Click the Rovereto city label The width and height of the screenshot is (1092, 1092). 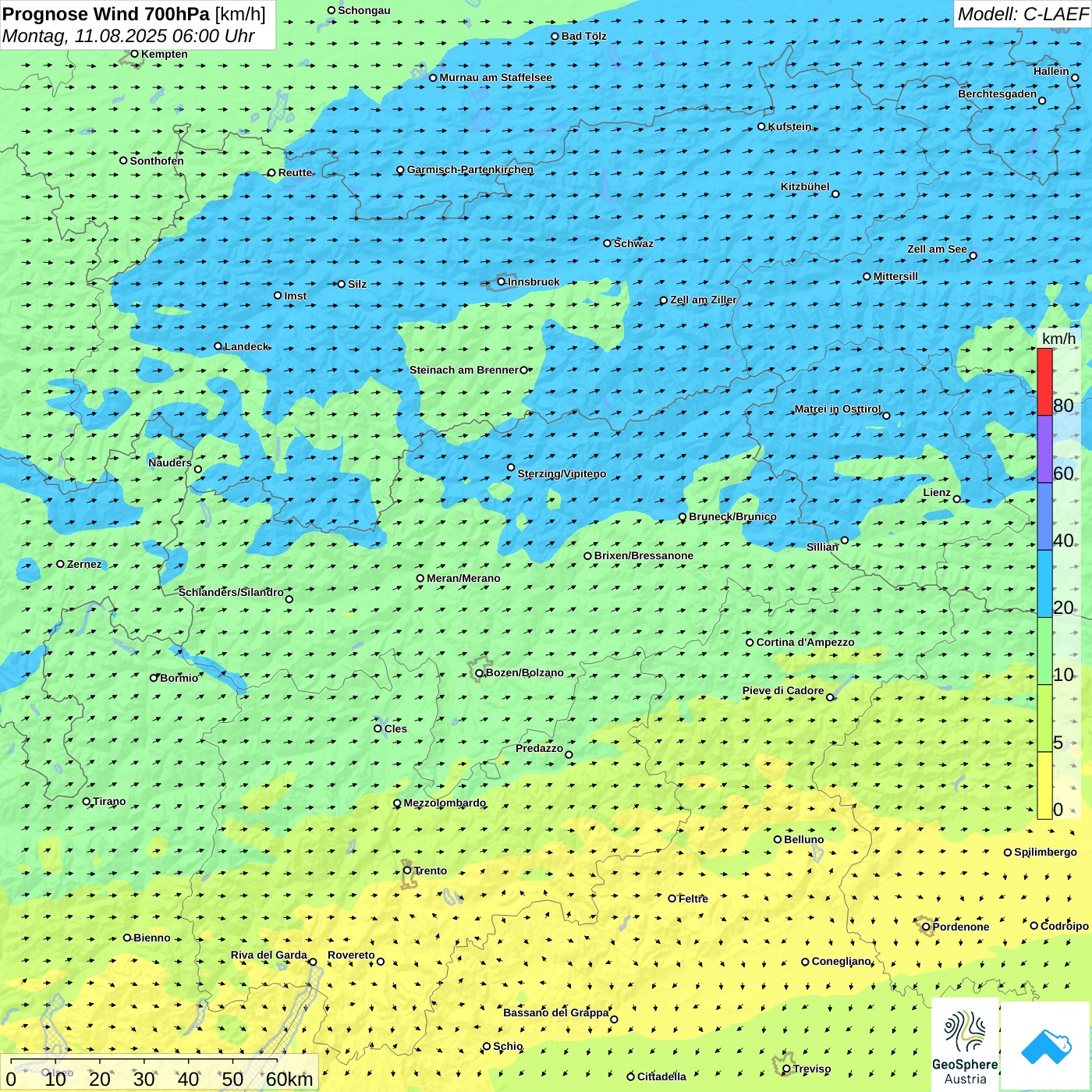point(351,955)
